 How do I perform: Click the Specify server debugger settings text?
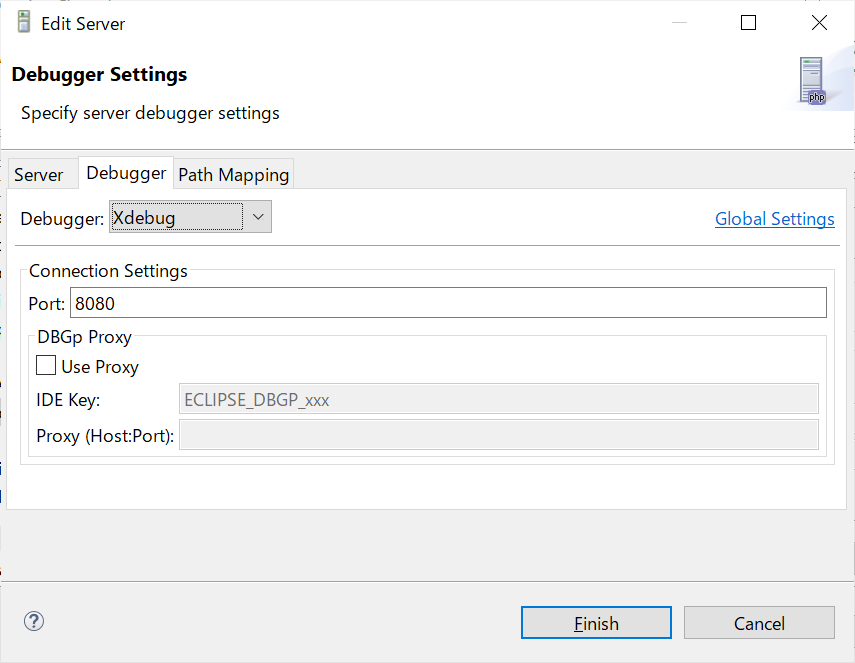[x=150, y=113]
